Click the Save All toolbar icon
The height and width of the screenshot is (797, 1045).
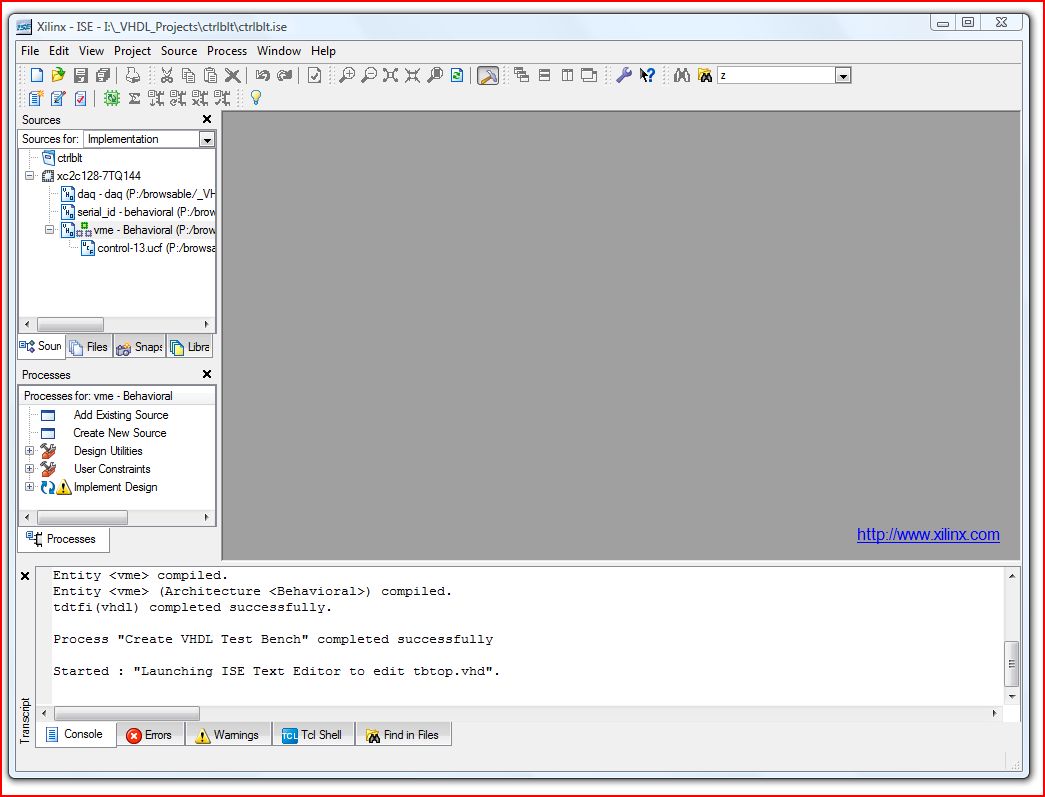coord(102,75)
